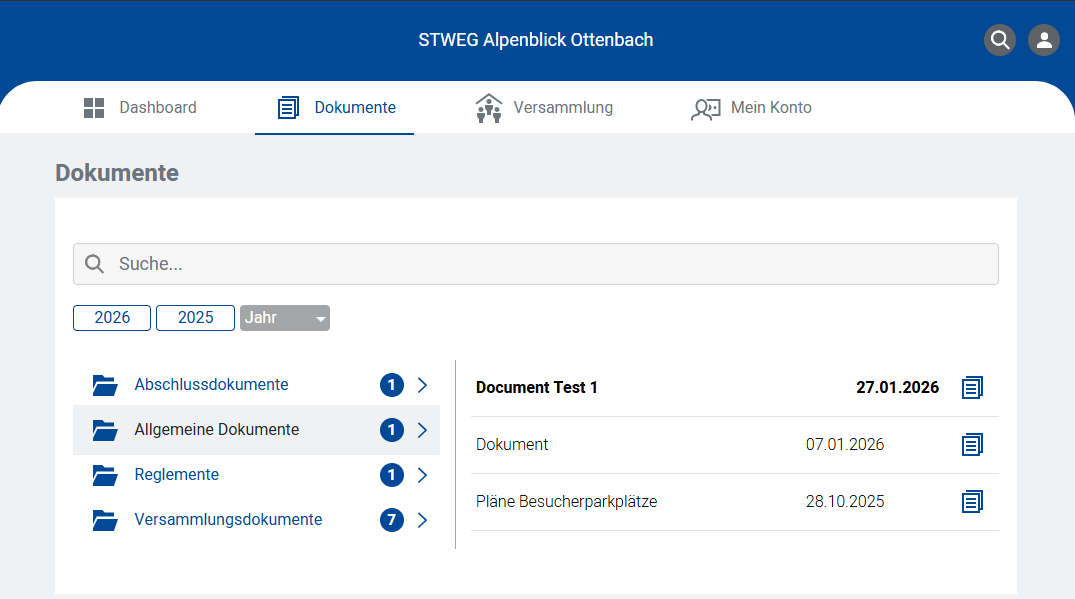1075x599 pixels.
Task: Open Document Test 1
Action: 537,387
